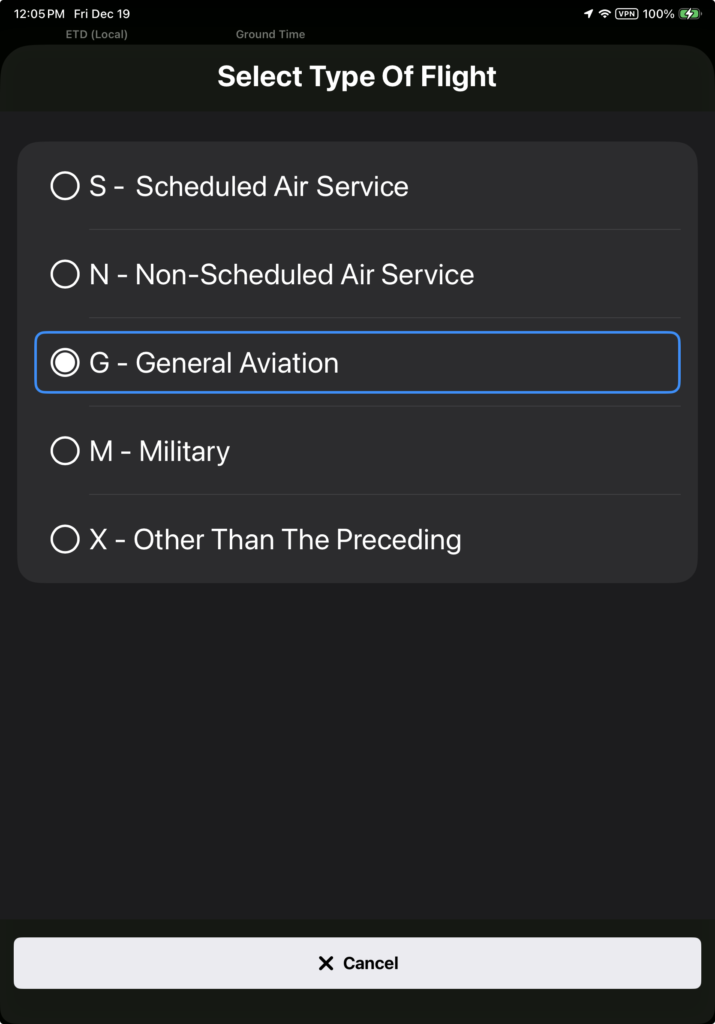Tap the 12:05 PM status bar clock
The height and width of the screenshot is (1024, 715).
(39, 14)
